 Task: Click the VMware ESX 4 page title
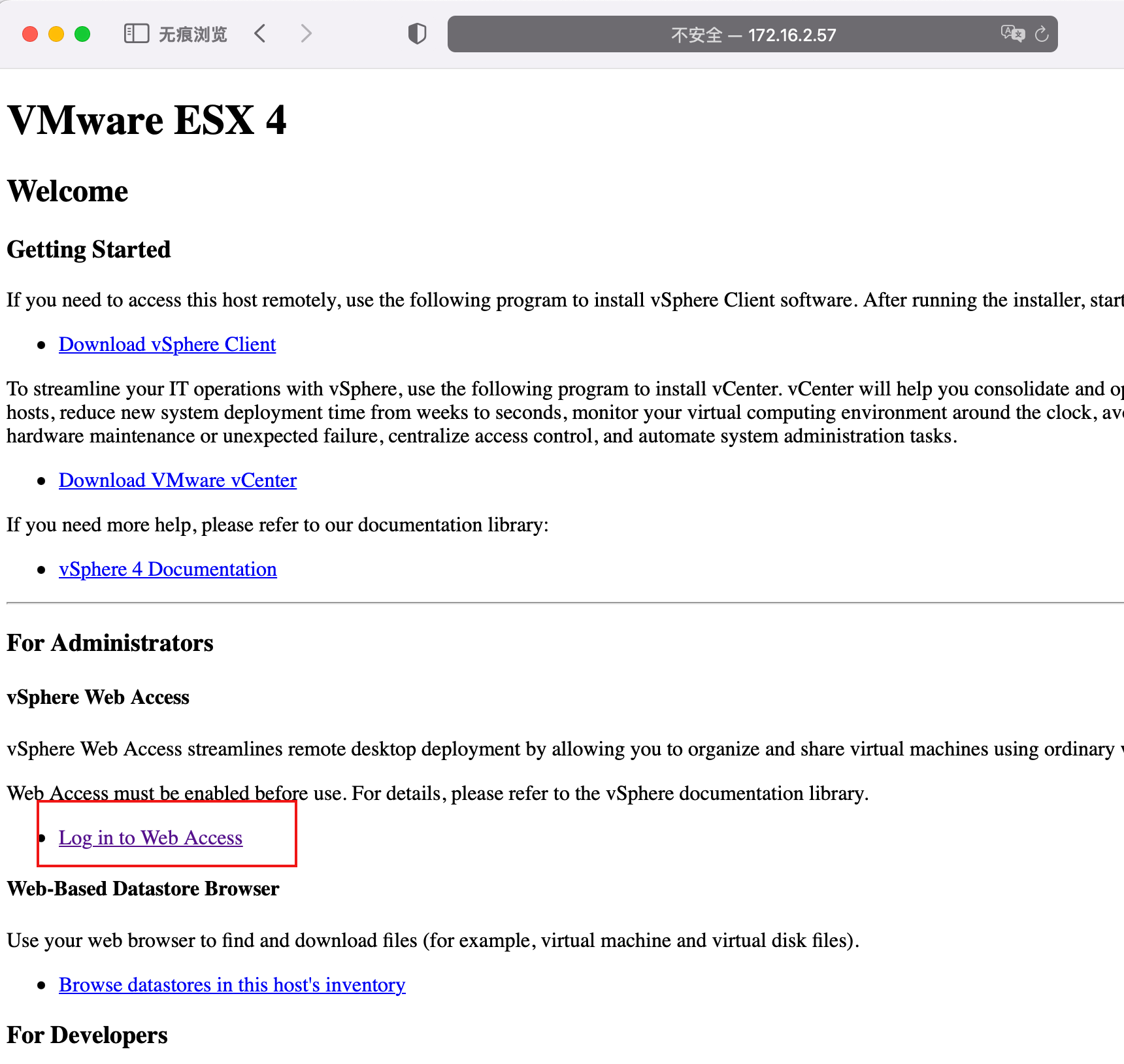pos(147,120)
